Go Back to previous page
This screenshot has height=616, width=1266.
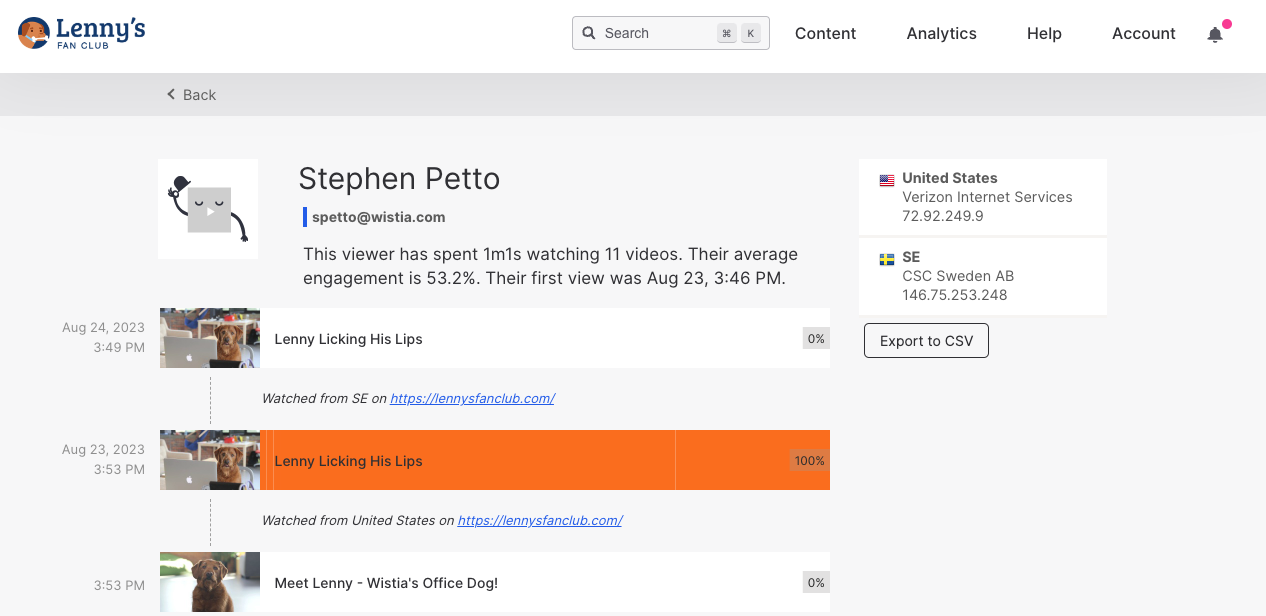click(x=192, y=94)
